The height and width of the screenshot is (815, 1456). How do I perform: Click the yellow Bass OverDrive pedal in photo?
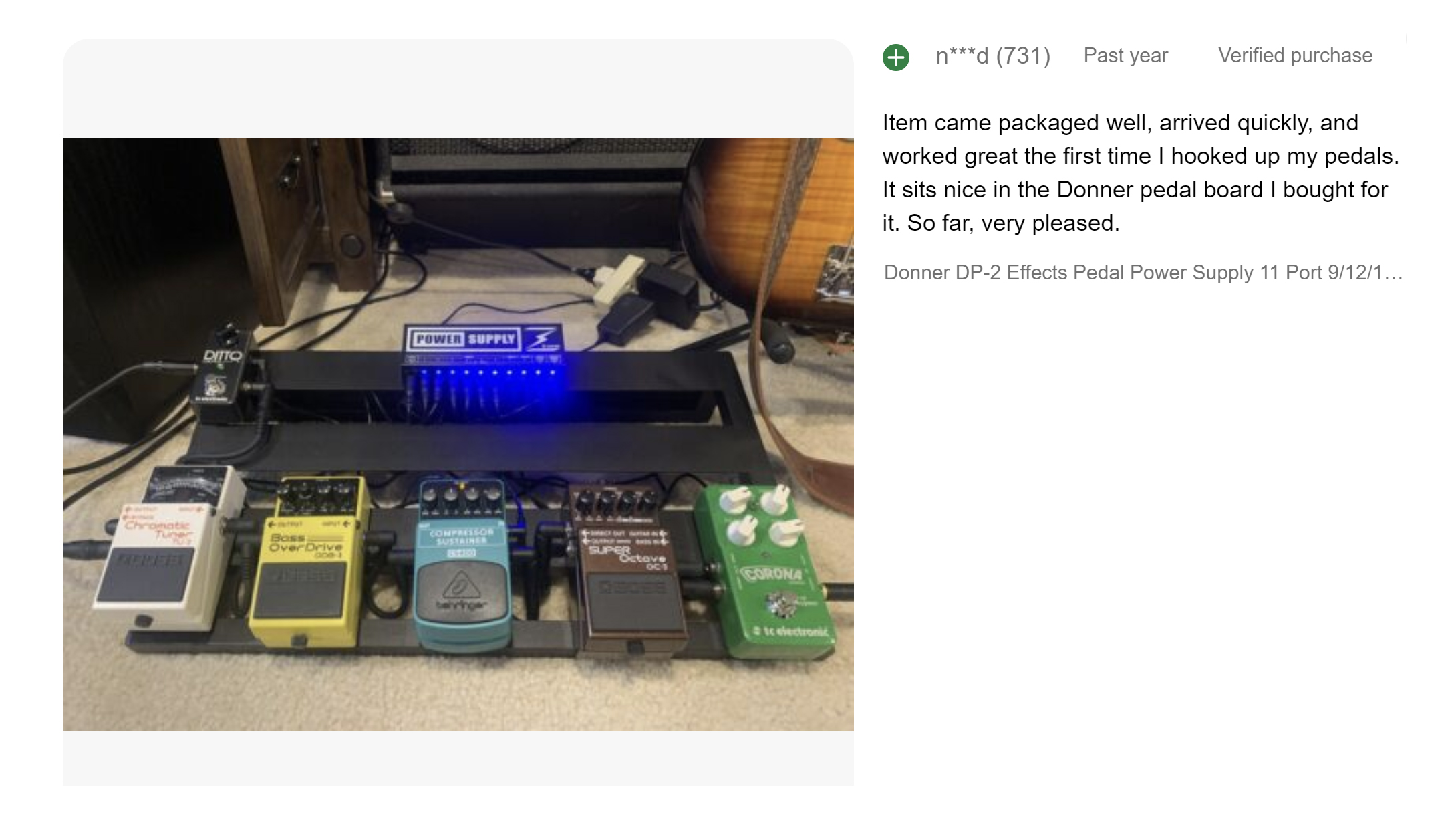click(307, 562)
